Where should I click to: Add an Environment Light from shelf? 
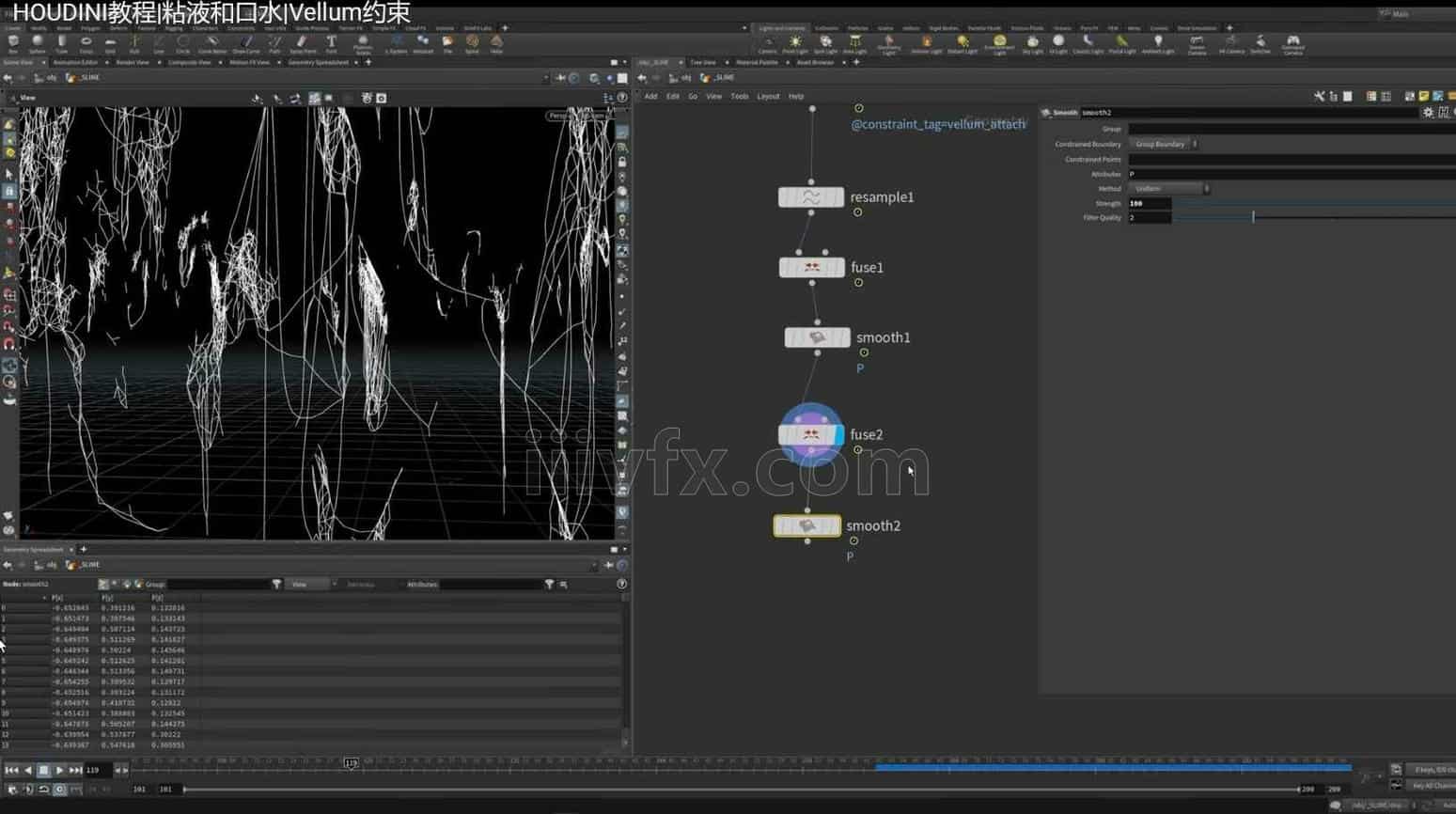pos(999,44)
